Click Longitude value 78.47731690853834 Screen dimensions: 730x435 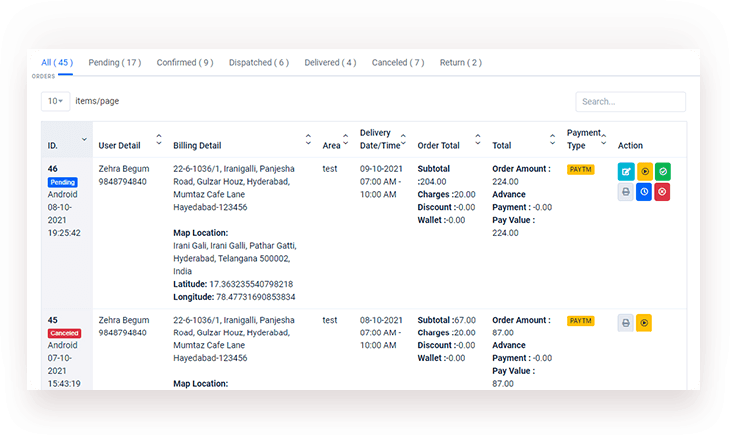(x=256, y=297)
